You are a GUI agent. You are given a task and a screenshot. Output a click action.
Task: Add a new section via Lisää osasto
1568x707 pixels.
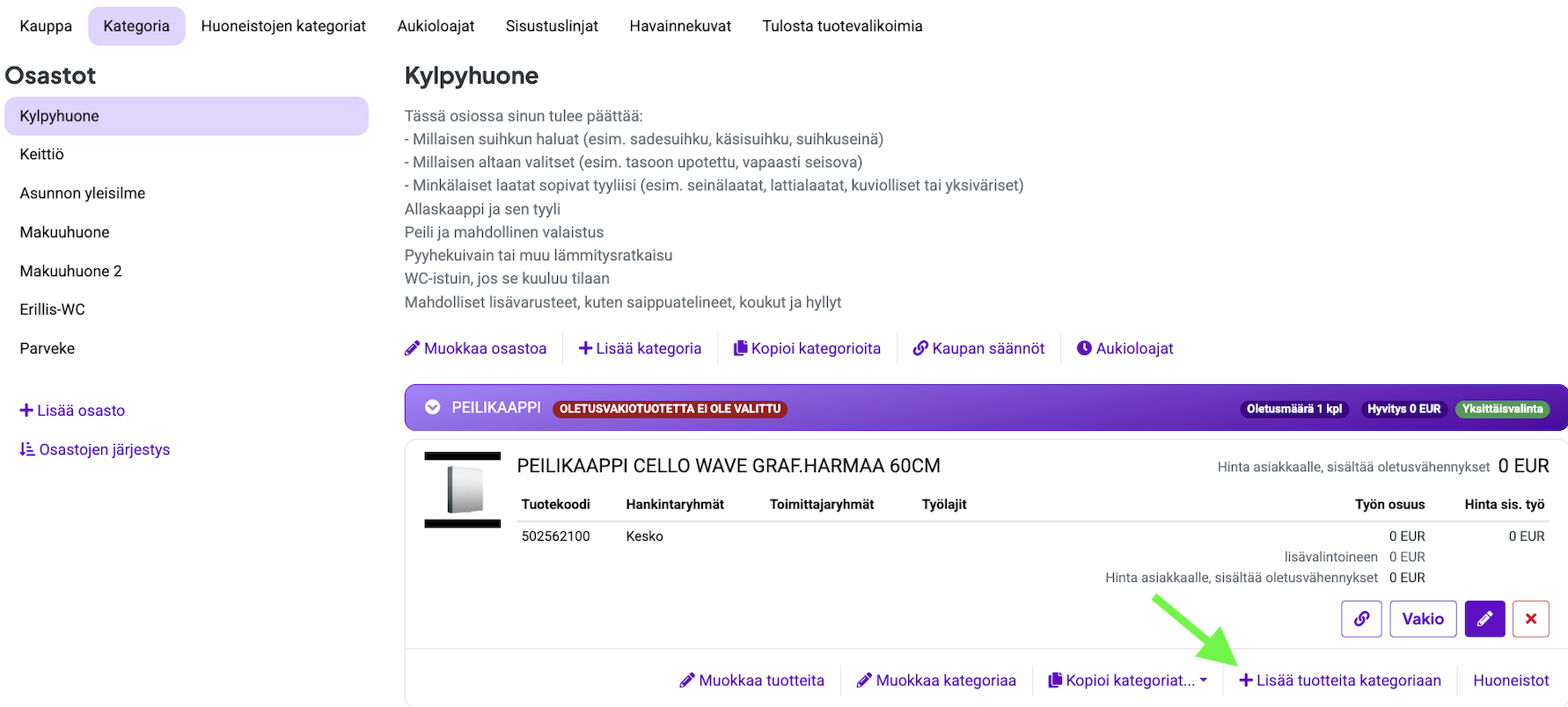72,411
